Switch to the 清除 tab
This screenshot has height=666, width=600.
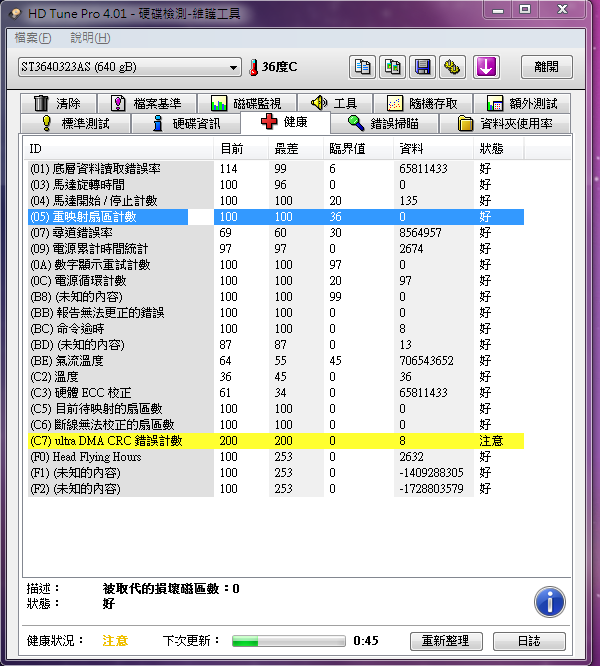pyautogui.click(x=58, y=103)
